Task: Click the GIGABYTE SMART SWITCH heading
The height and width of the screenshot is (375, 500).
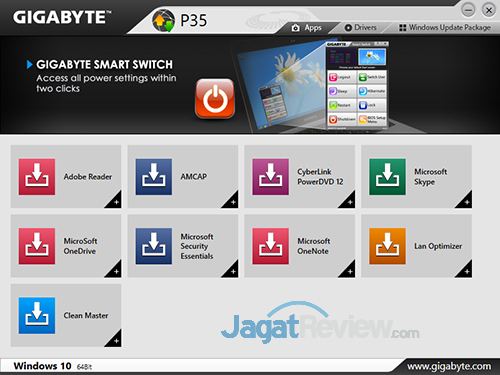Action: pos(104,64)
